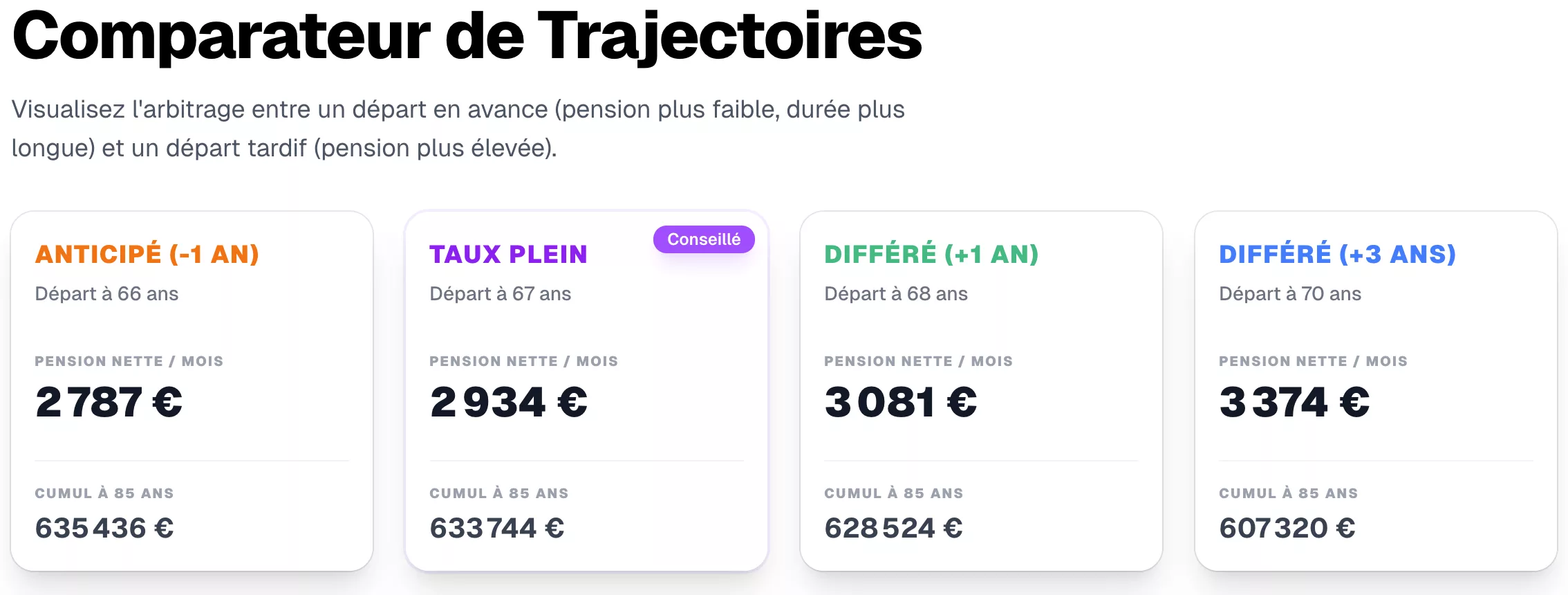
Task: Select the Taux plein card title
Action: point(508,255)
